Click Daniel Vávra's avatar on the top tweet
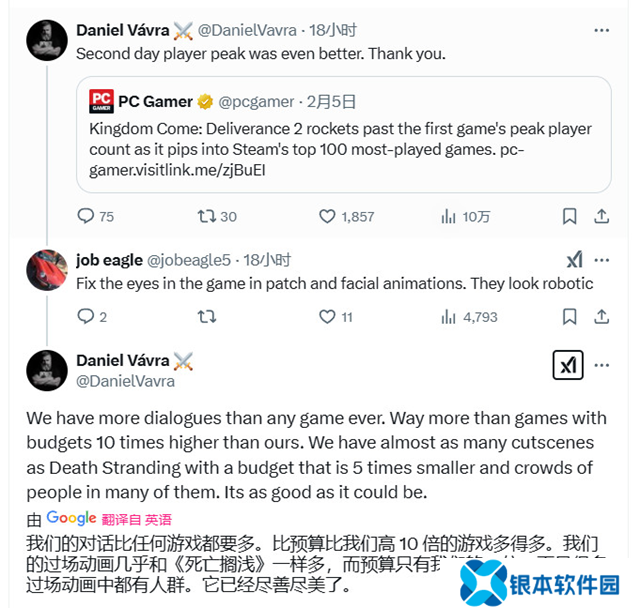This screenshot has width=640, height=608. (x=47, y=40)
